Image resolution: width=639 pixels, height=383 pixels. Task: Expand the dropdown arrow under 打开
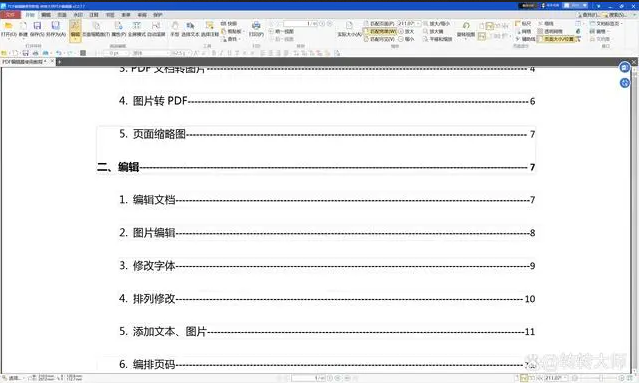click(x=8, y=39)
